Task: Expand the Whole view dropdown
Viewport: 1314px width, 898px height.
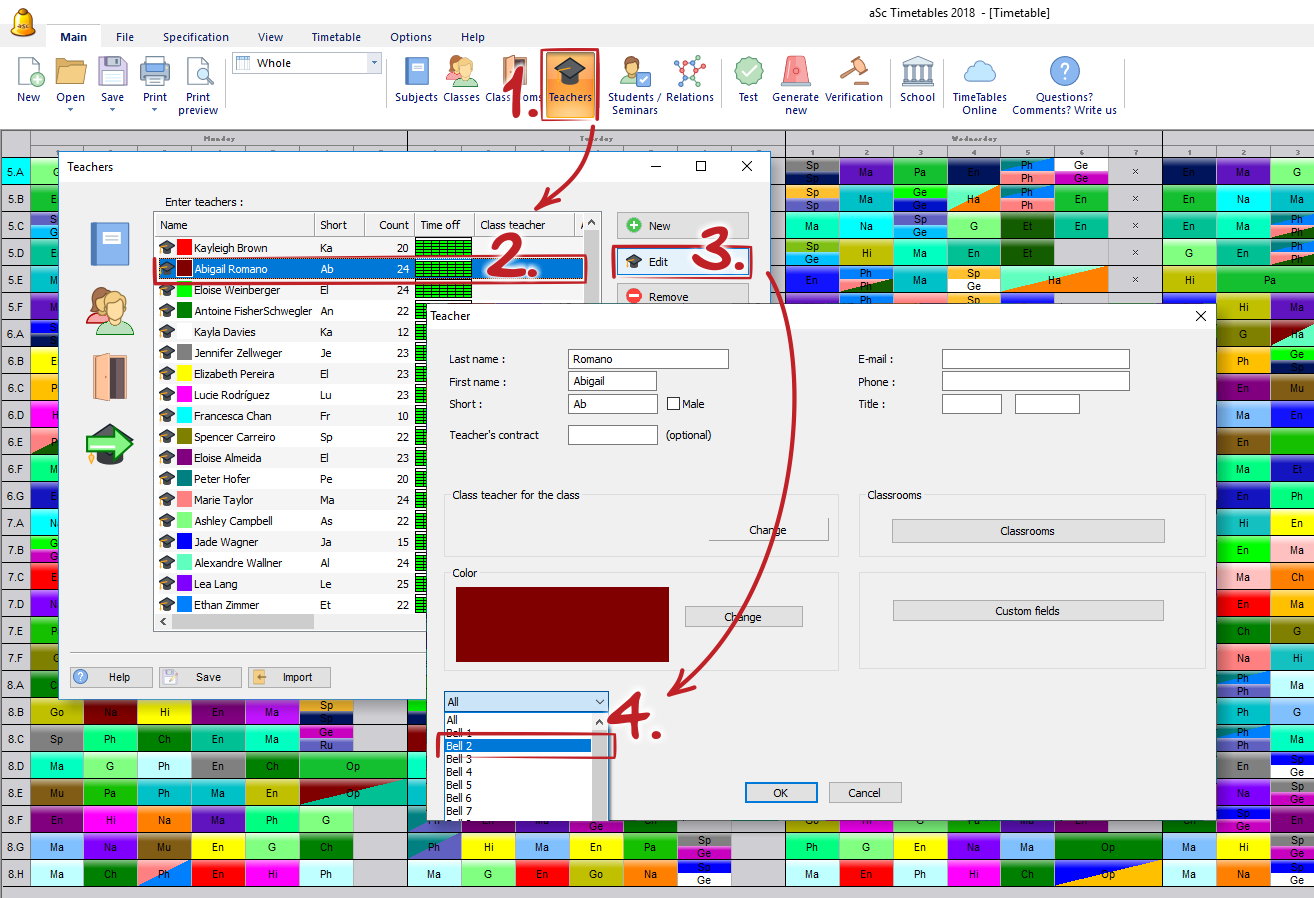Action: [x=375, y=63]
